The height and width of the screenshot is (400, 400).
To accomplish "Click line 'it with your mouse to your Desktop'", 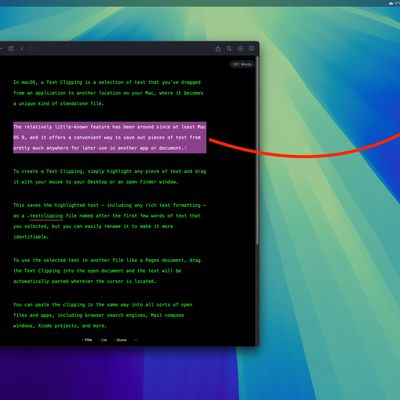I will pos(96,182).
